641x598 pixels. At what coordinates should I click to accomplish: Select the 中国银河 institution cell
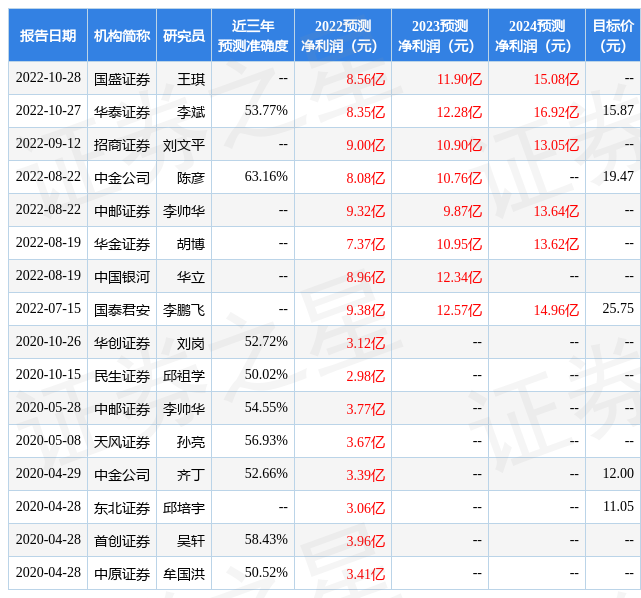(x=122, y=277)
